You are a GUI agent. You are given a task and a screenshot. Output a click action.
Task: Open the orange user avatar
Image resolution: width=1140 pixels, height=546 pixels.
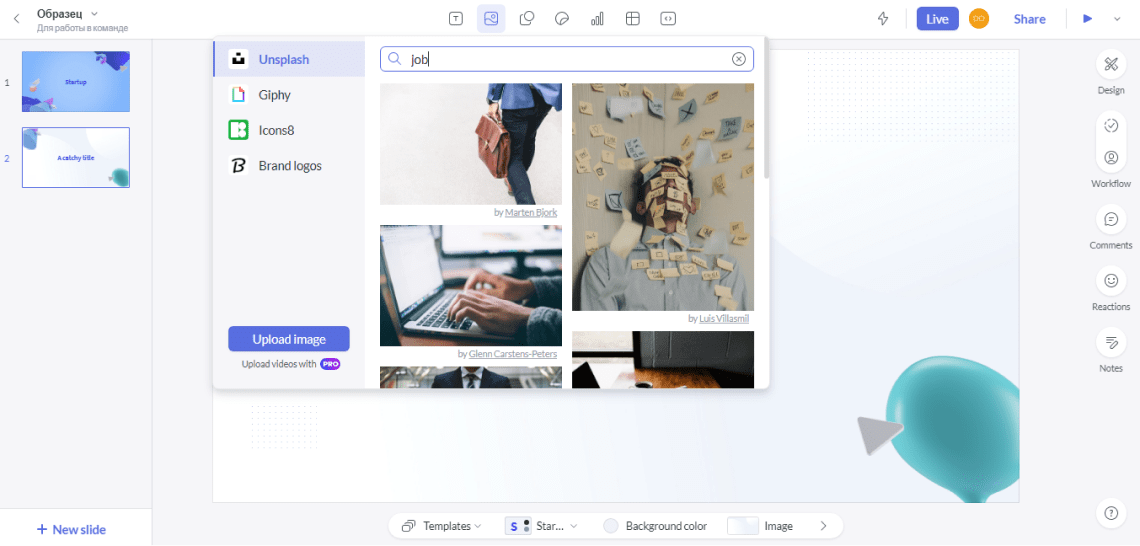click(x=979, y=19)
